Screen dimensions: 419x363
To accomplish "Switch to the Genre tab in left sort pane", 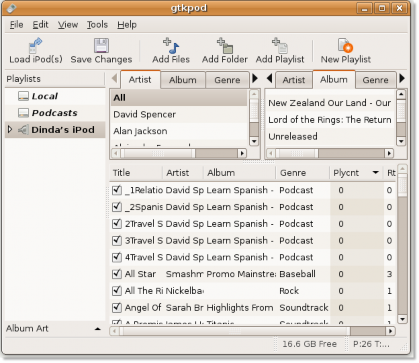I will 227,80.
